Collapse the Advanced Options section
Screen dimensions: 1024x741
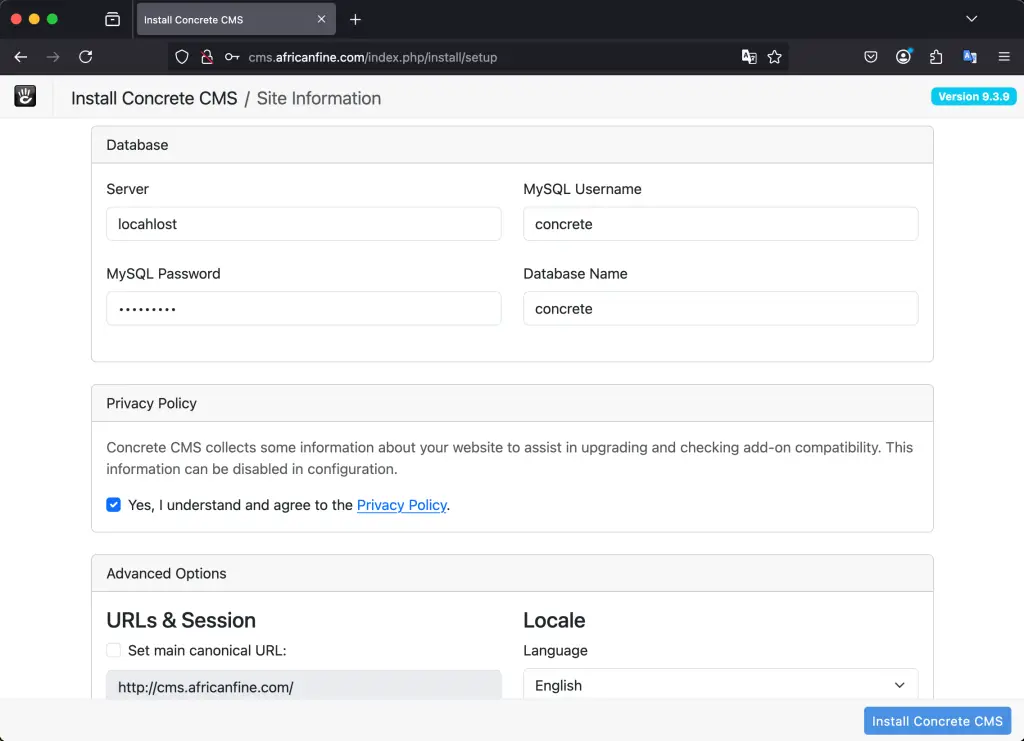tap(166, 573)
